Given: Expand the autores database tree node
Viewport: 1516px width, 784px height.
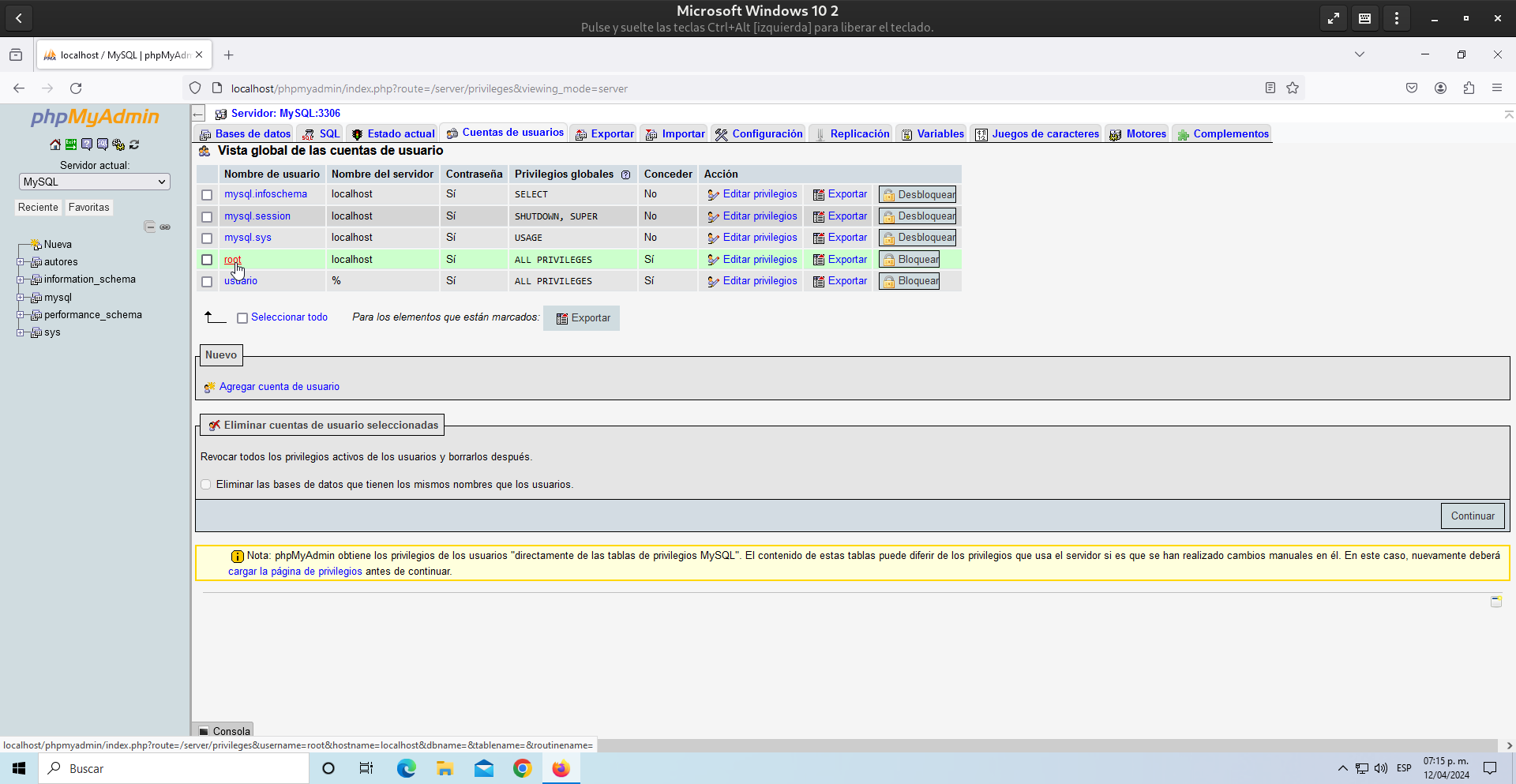Looking at the screenshot, I should (21, 262).
